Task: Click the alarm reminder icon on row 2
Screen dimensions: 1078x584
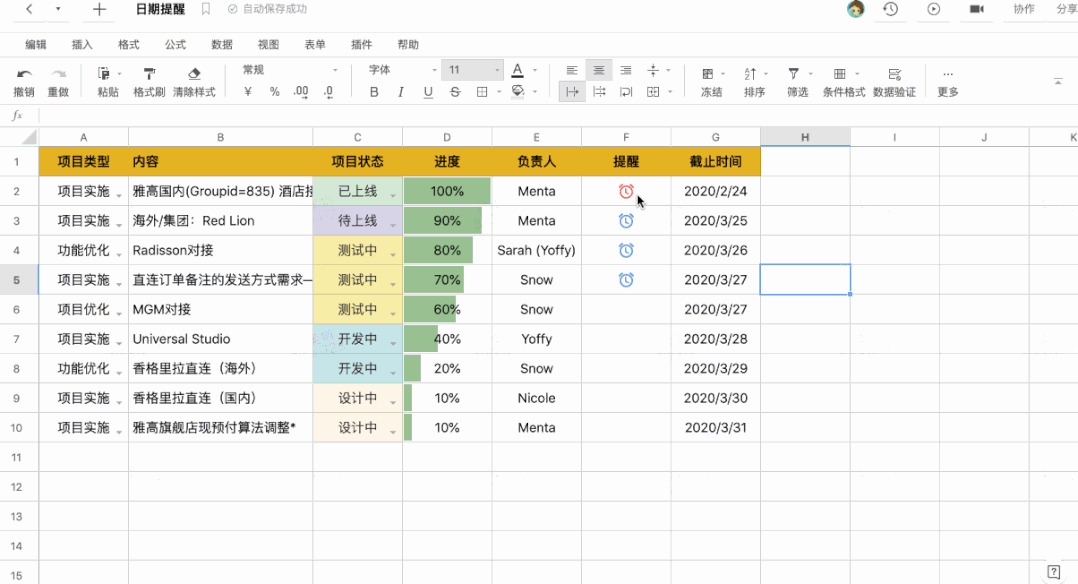Action: click(625, 190)
